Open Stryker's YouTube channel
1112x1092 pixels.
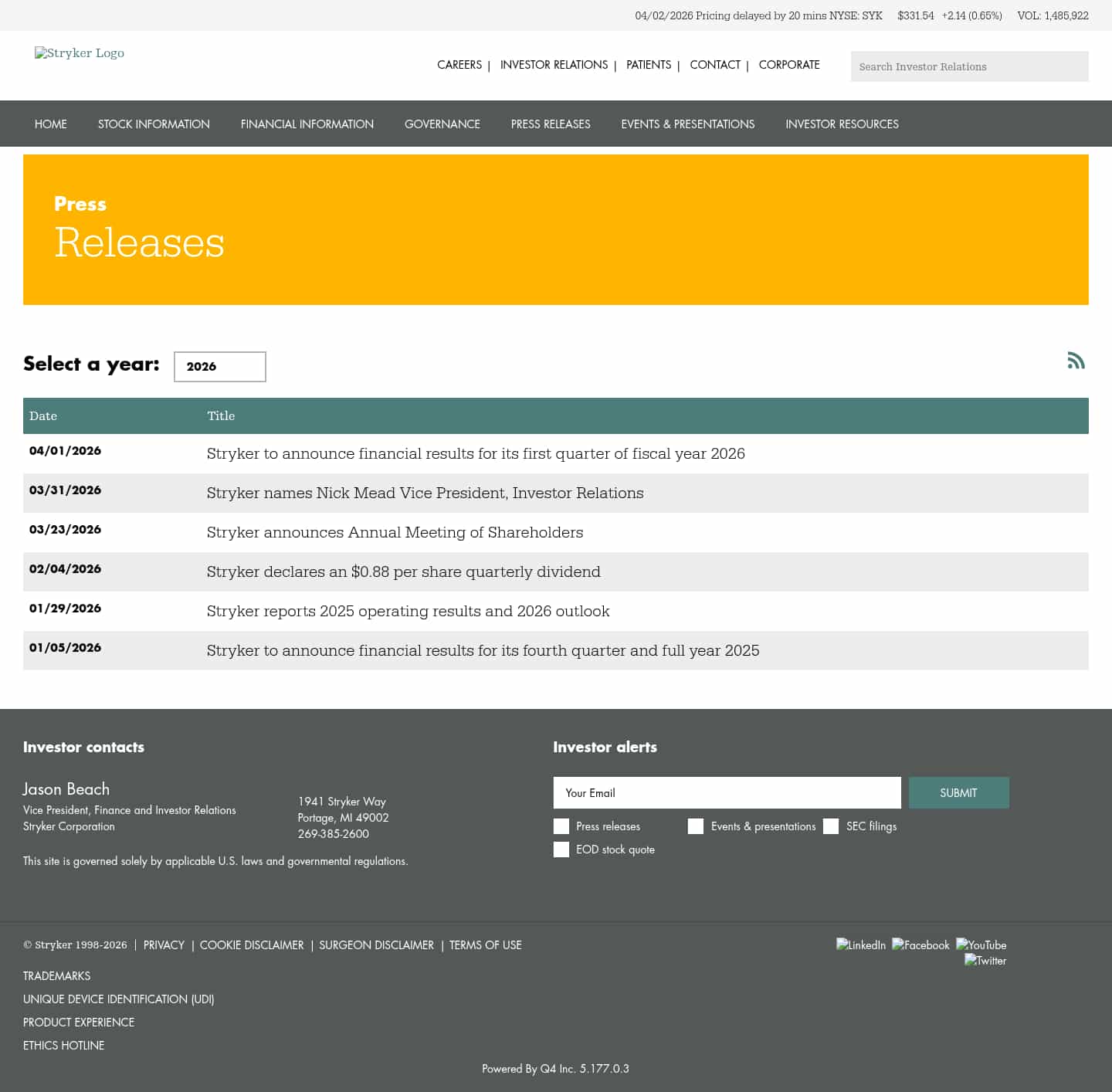coord(981,944)
